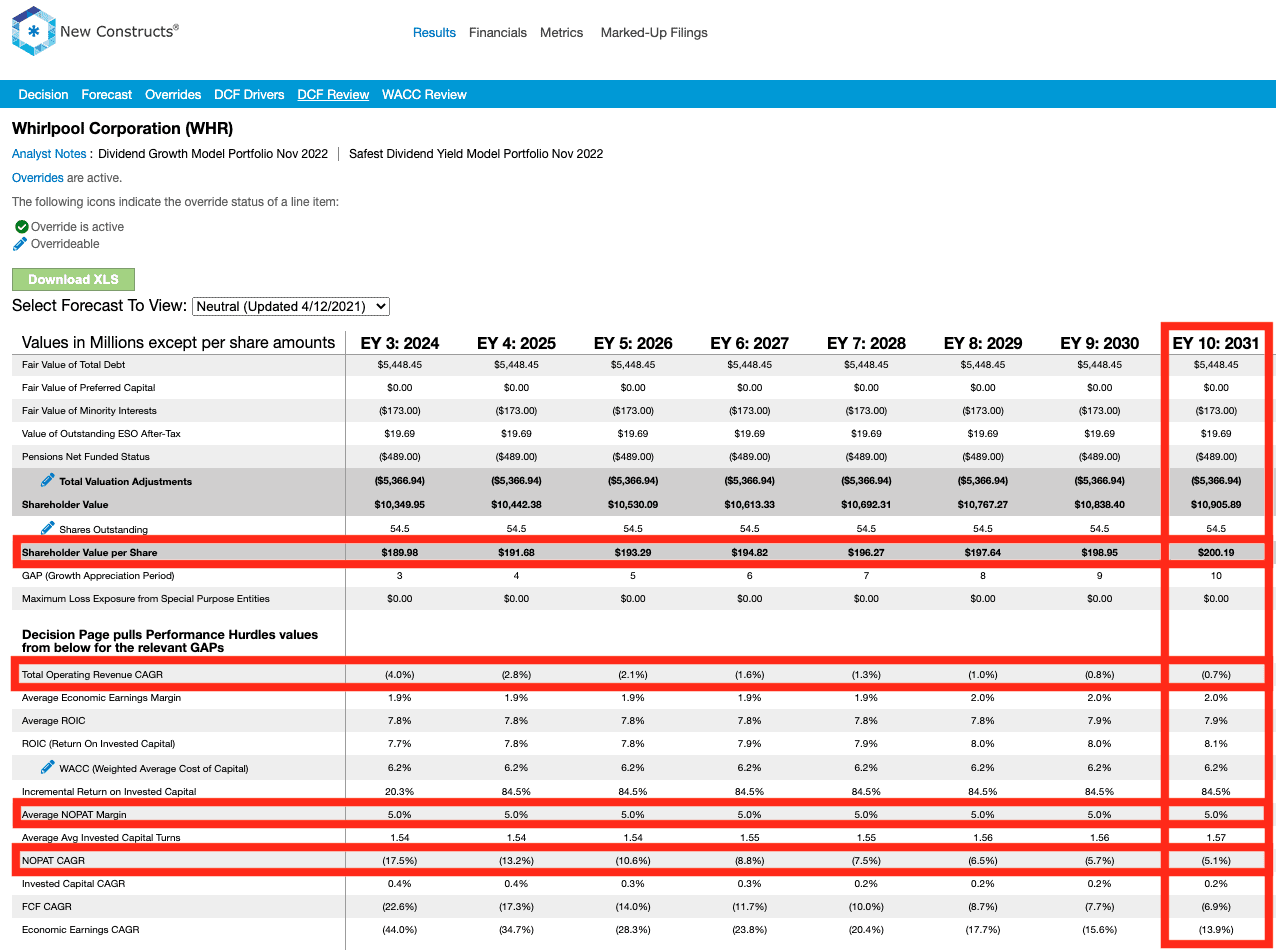
Task: Click the Fair Value of Minority Interests label
Action: click(x=89, y=411)
